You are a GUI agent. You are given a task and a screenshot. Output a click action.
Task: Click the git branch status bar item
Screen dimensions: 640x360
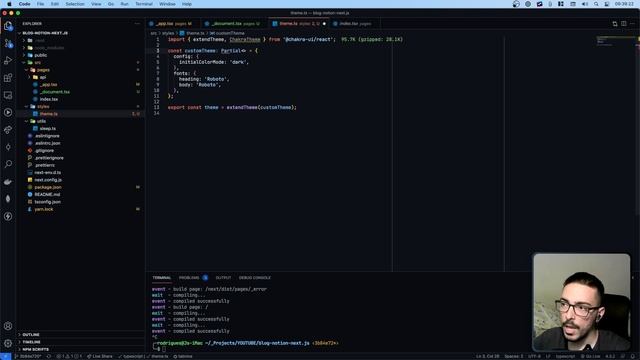[28, 356]
